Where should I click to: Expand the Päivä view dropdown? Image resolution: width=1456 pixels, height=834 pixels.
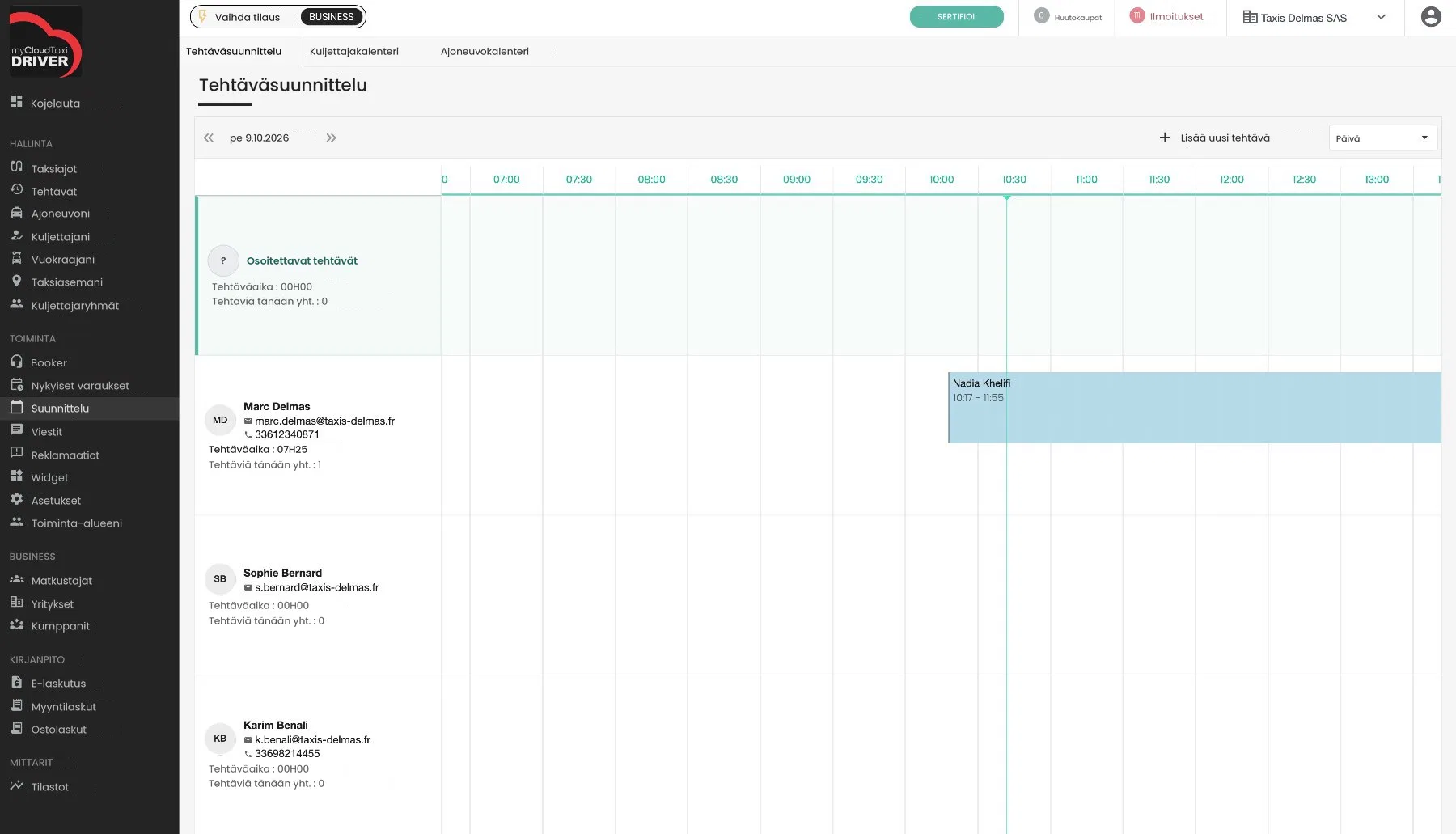pos(1382,138)
